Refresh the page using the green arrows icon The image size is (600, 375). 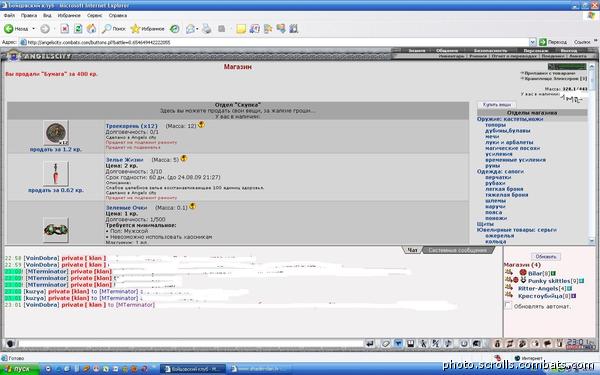pyautogui.click(x=78, y=29)
